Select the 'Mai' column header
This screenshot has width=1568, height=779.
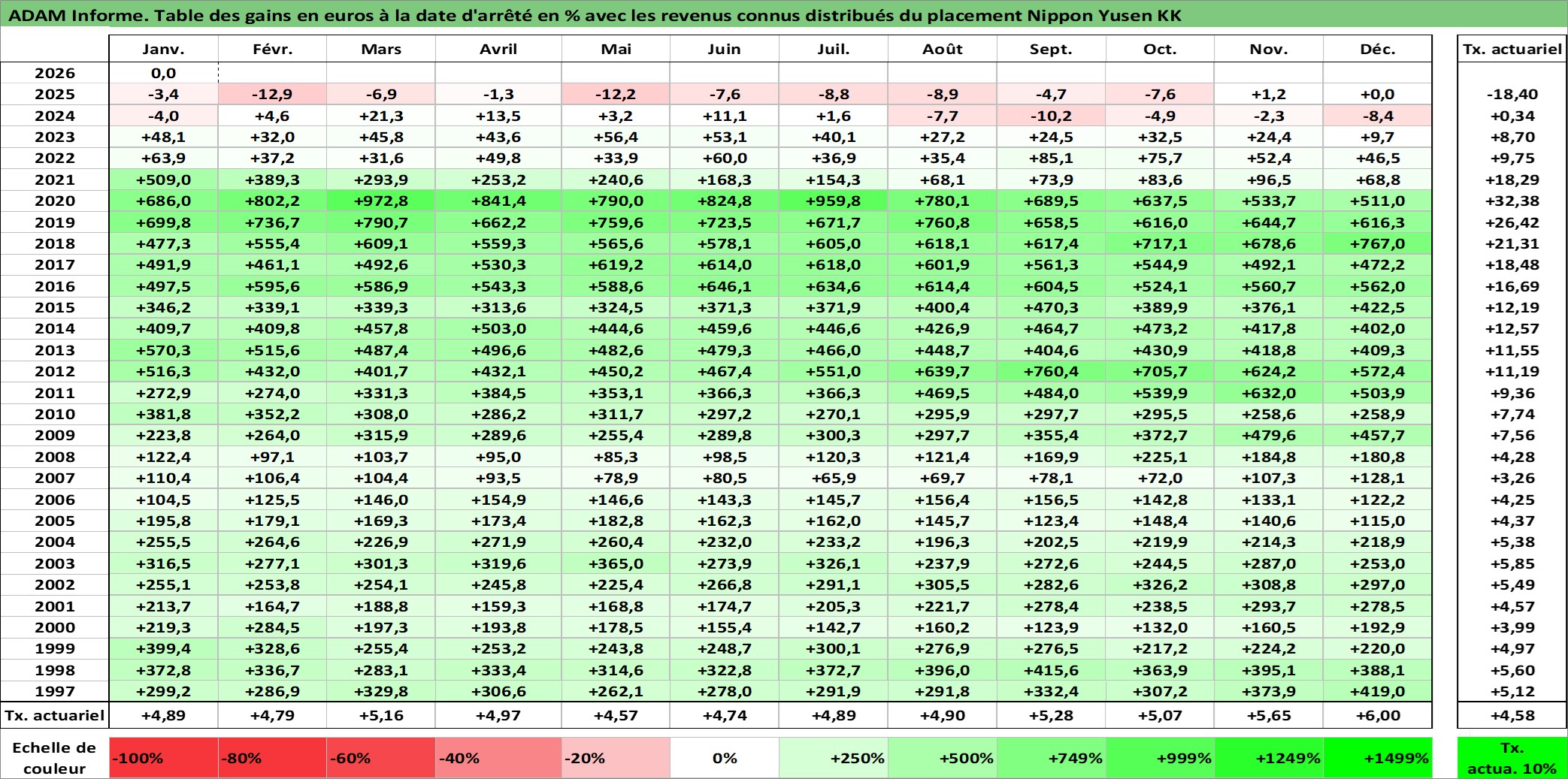[x=616, y=49]
